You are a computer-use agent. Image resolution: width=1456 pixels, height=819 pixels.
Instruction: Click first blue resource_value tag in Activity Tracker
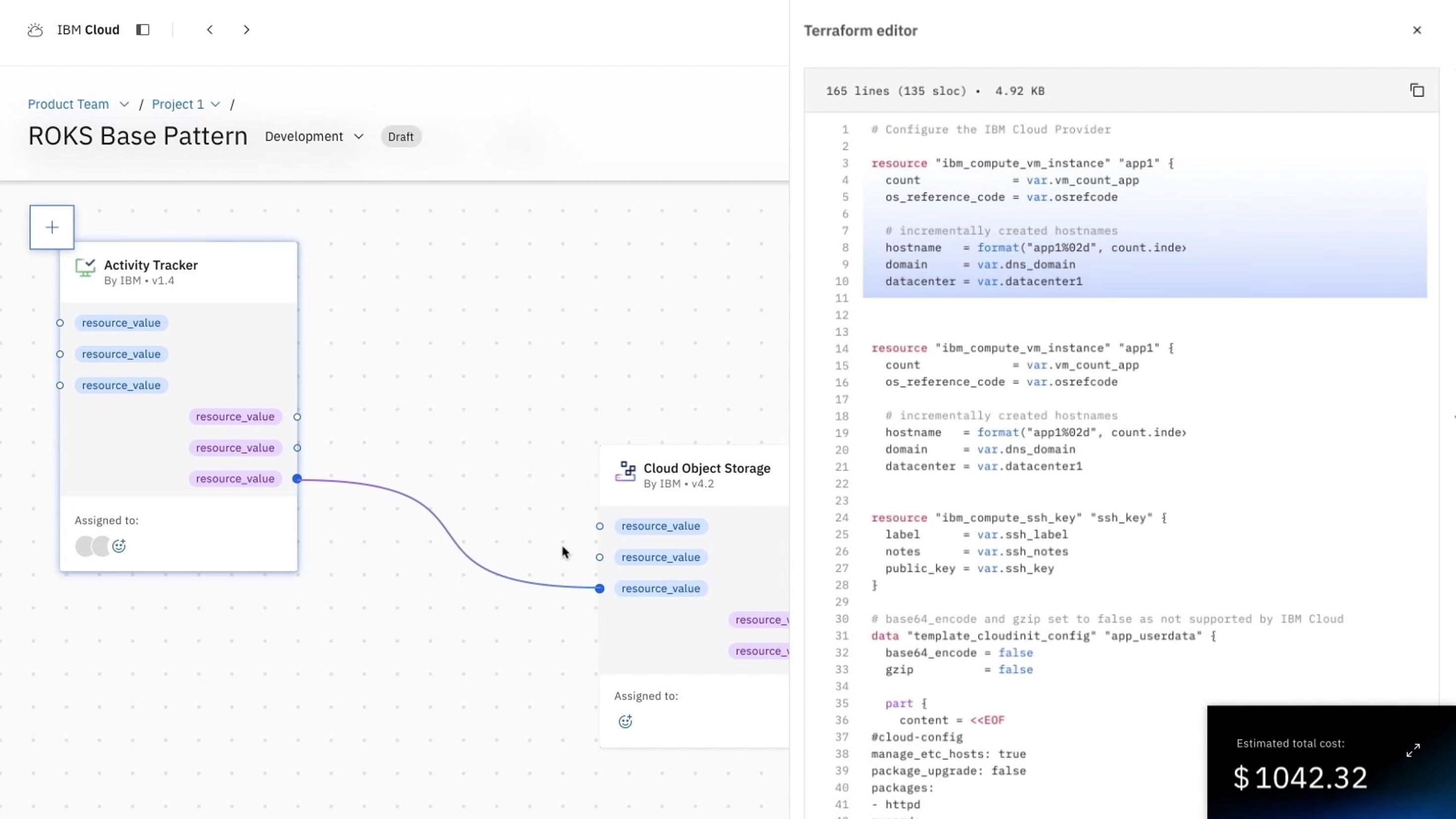(x=121, y=323)
